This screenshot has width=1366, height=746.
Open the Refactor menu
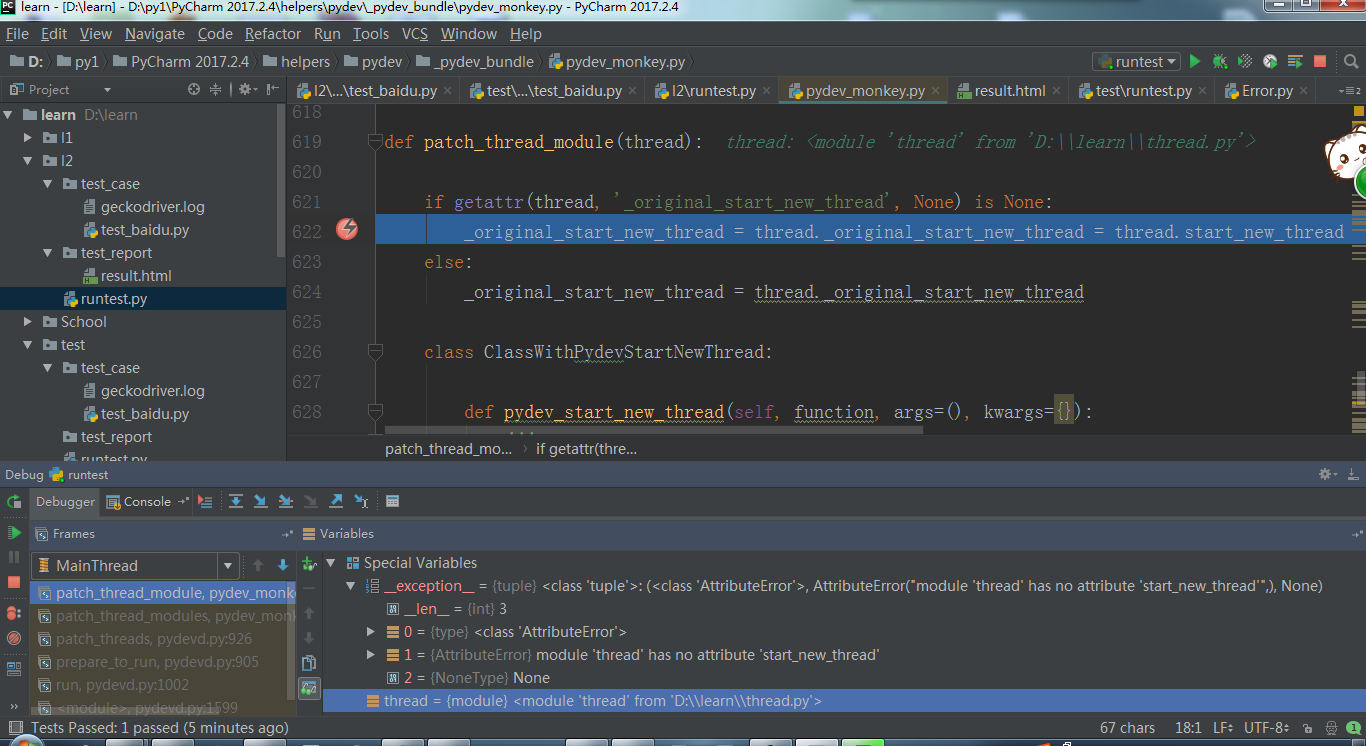click(273, 34)
